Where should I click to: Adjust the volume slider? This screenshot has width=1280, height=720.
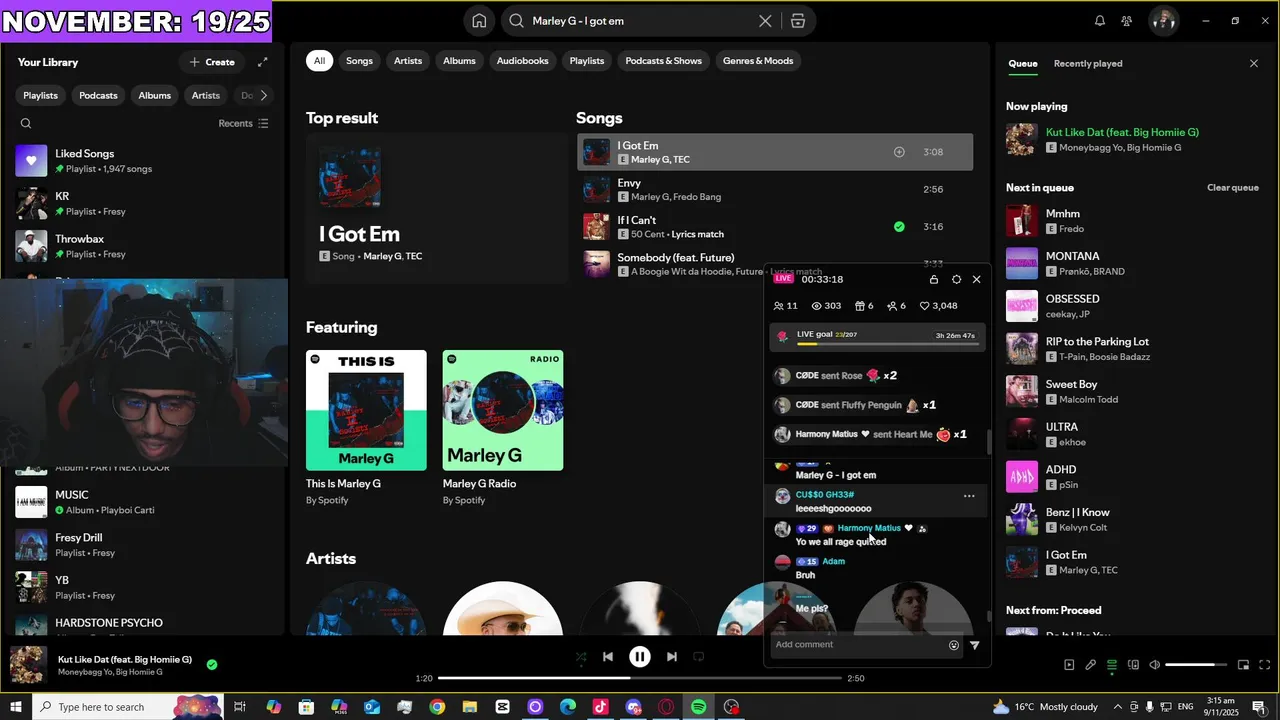[x=1196, y=665]
